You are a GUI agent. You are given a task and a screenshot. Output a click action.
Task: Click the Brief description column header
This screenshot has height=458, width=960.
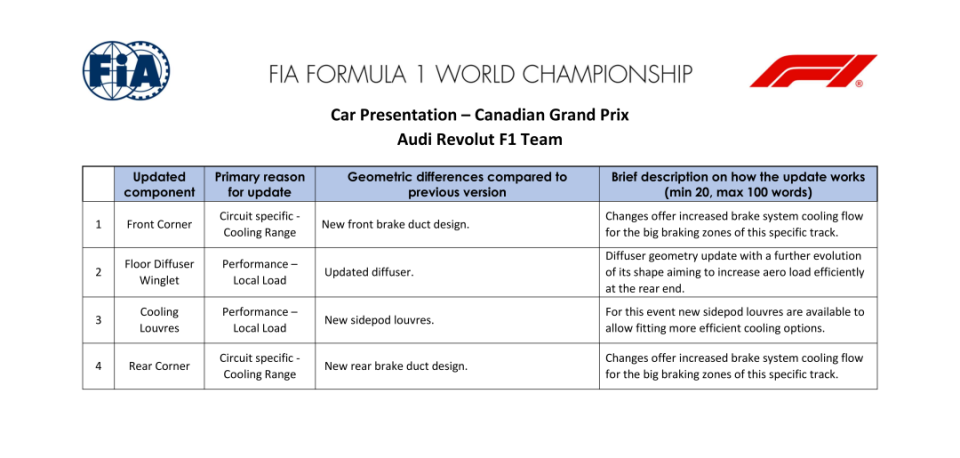[738, 184]
